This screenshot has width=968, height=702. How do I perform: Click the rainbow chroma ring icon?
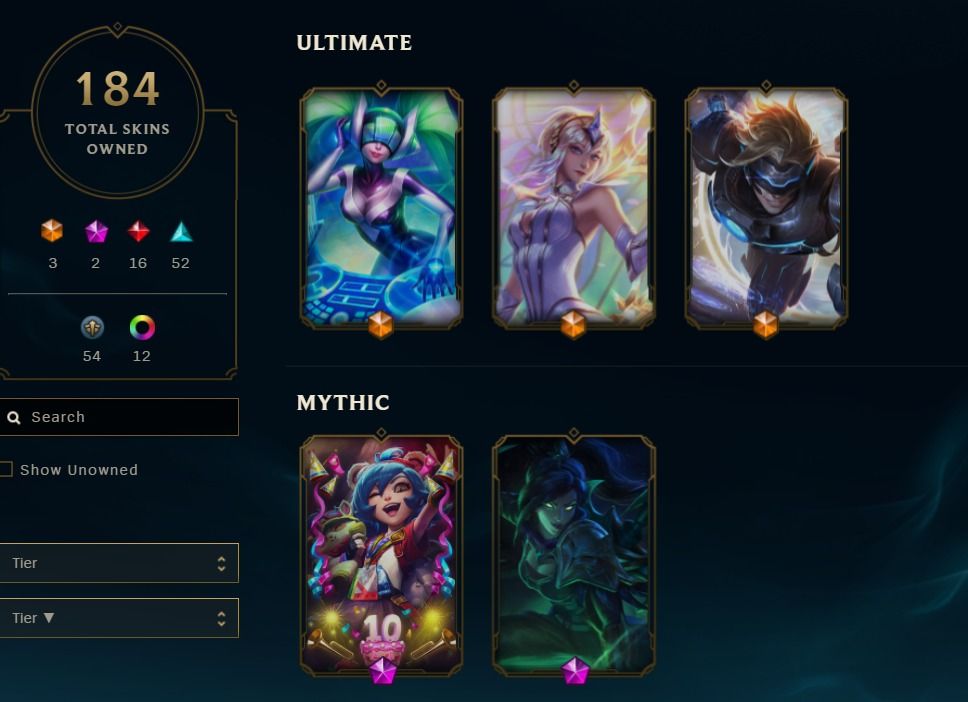coord(142,327)
